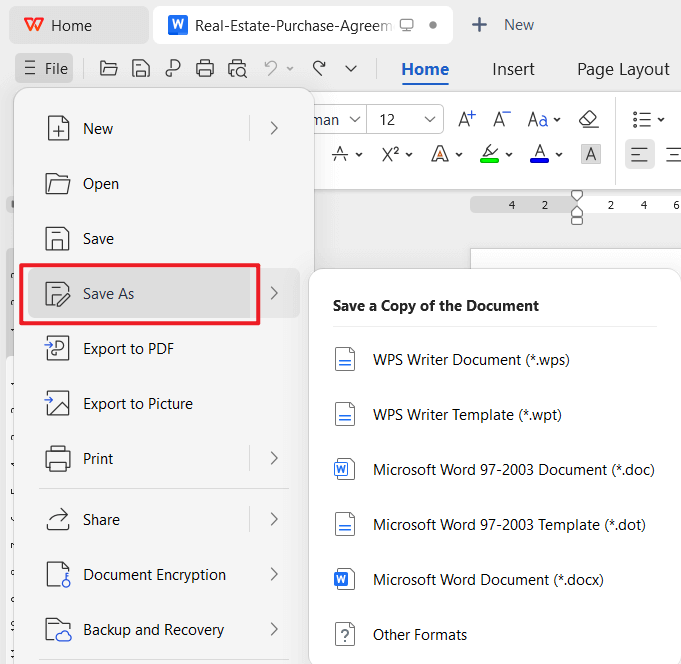The width and height of the screenshot is (681, 664).
Task: Open the WPS Home tab
Action: pyautogui.click(x=79, y=25)
